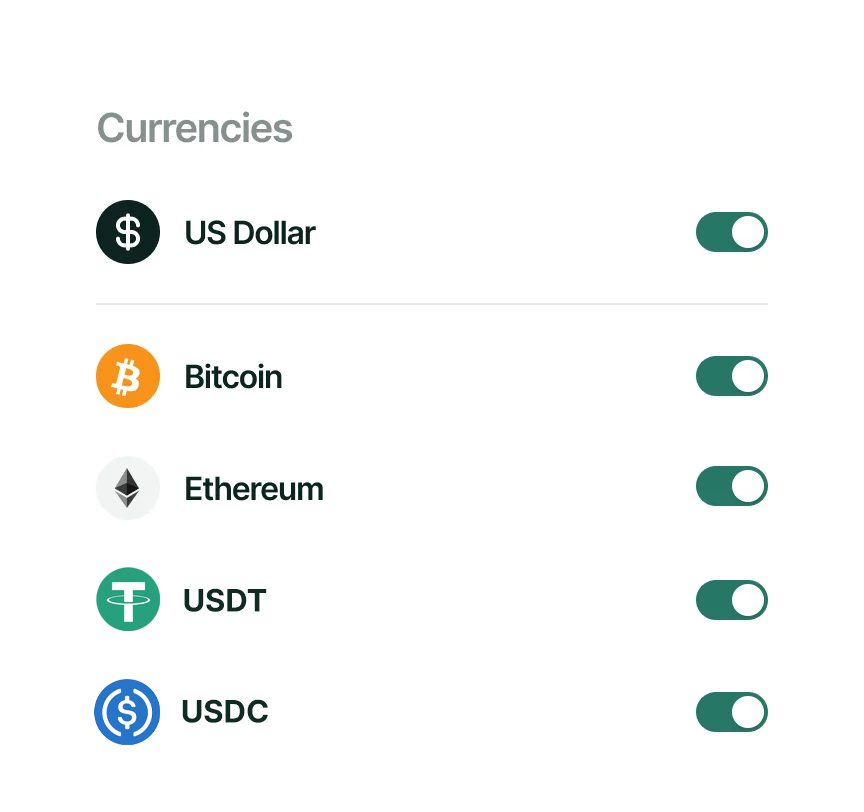864x812 pixels.
Task: Click the divider line below US Dollar
Action: point(432,303)
